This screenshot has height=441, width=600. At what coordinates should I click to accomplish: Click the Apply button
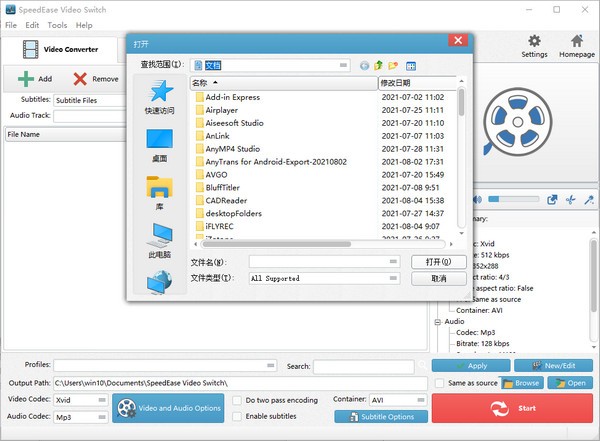471,366
